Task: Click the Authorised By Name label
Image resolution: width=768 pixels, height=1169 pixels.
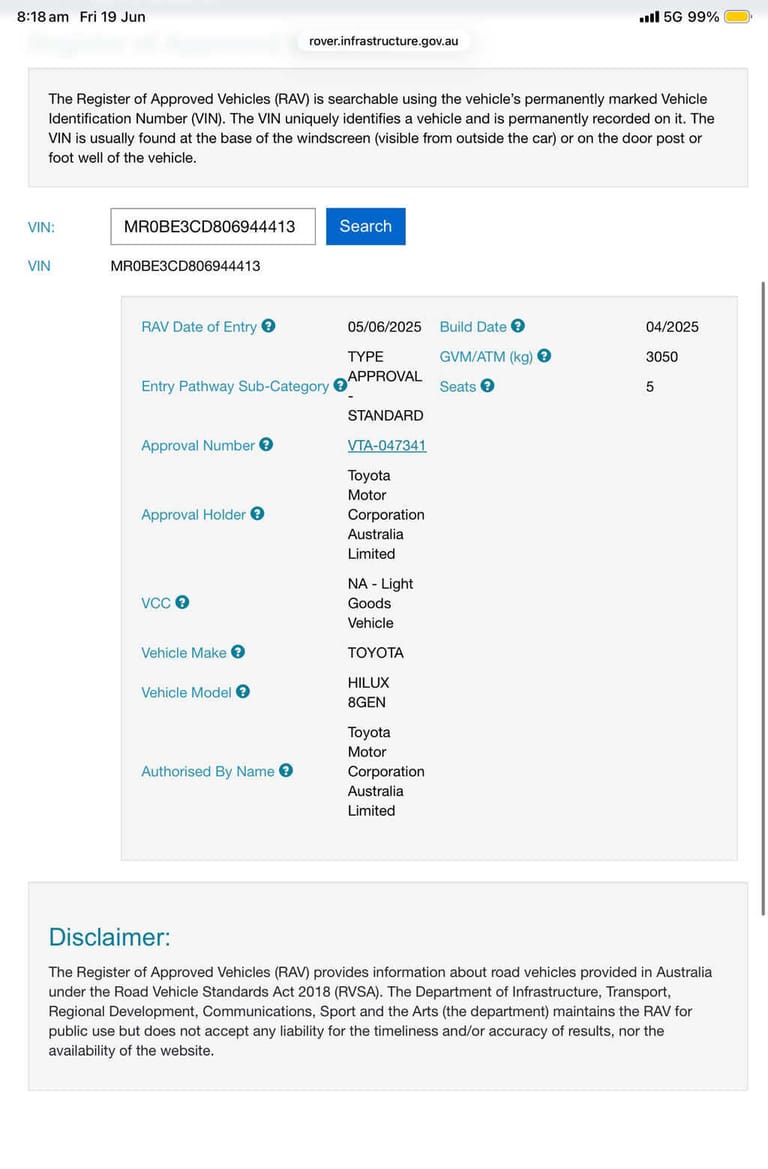Action: click(x=207, y=772)
